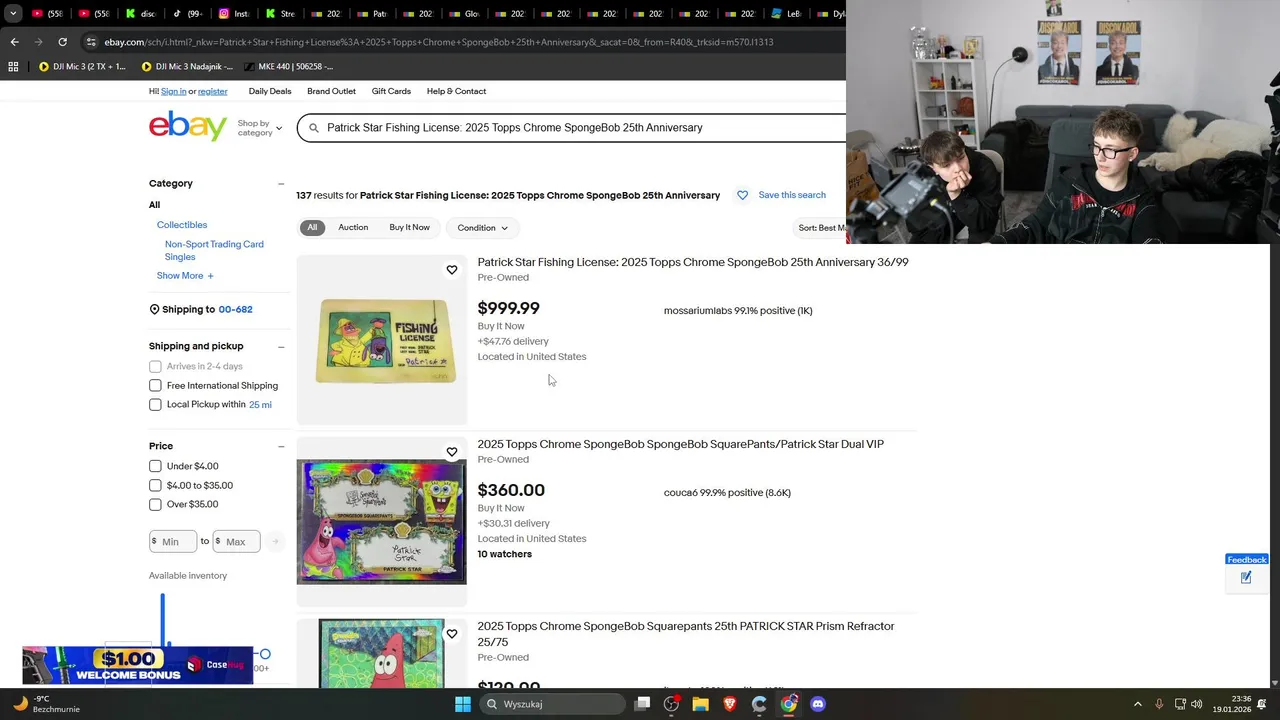Switch to the TikTok tab
Viewport: 1280px width, 720px height.
pyautogui.click(x=186, y=14)
